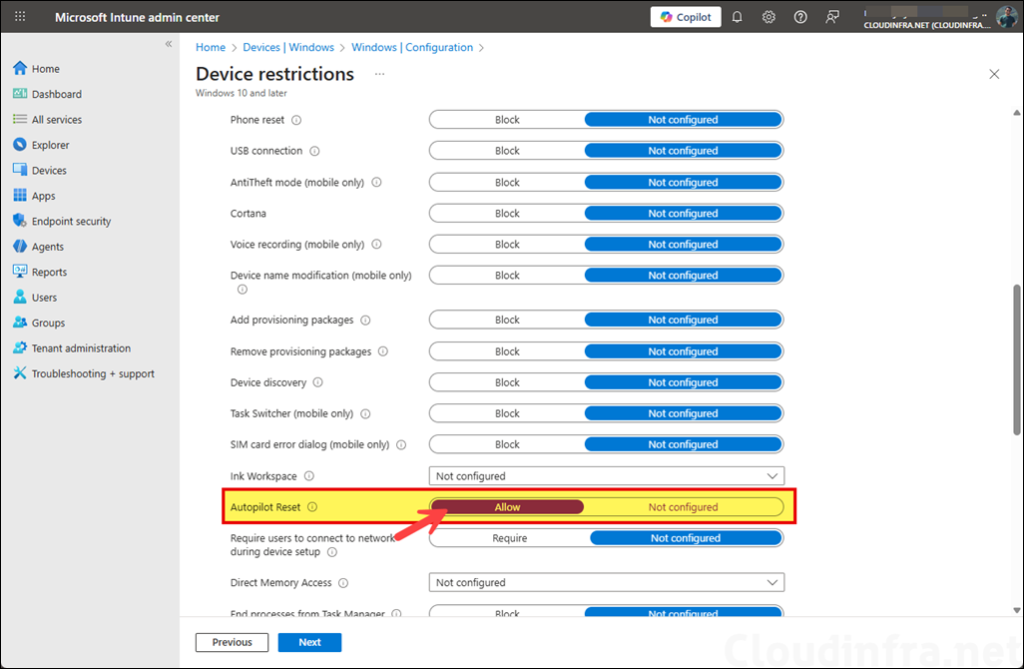The height and width of the screenshot is (669, 1024).
Task: Switch Autopilot Reset back to Not configured
Action: click(x=683, y=506)
